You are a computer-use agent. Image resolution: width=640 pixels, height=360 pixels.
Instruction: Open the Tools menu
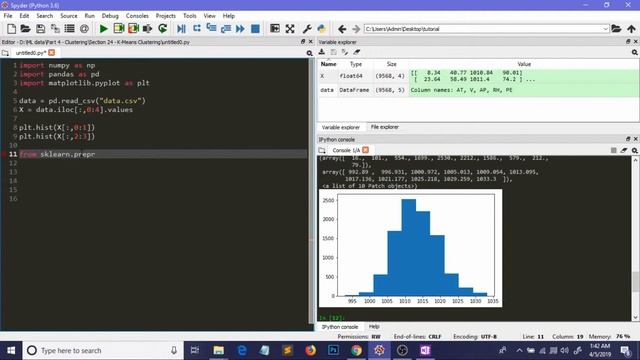point(189,16)
